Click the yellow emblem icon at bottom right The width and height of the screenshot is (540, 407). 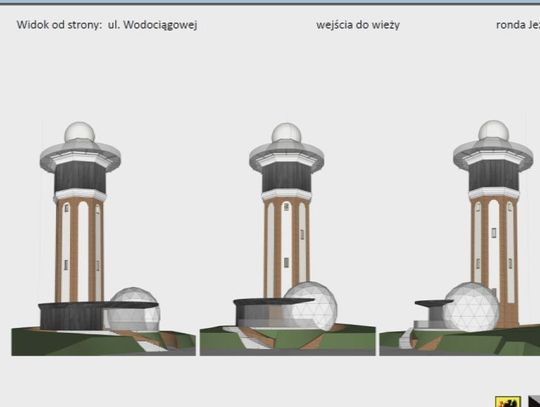click(508, 402)
